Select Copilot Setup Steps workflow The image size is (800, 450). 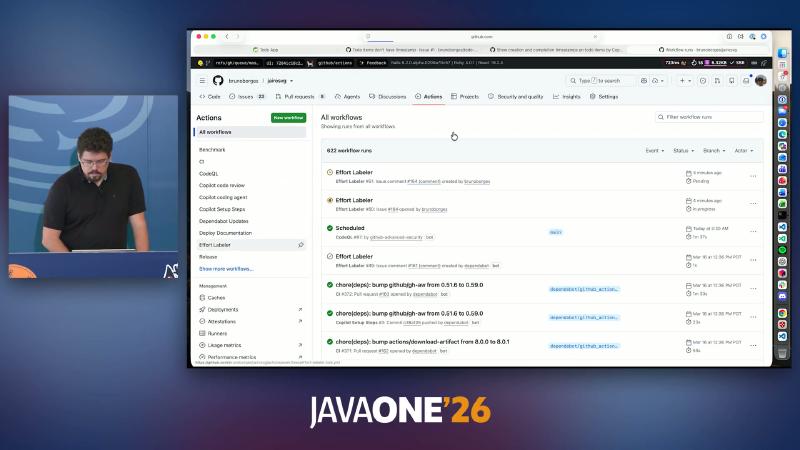222,209
